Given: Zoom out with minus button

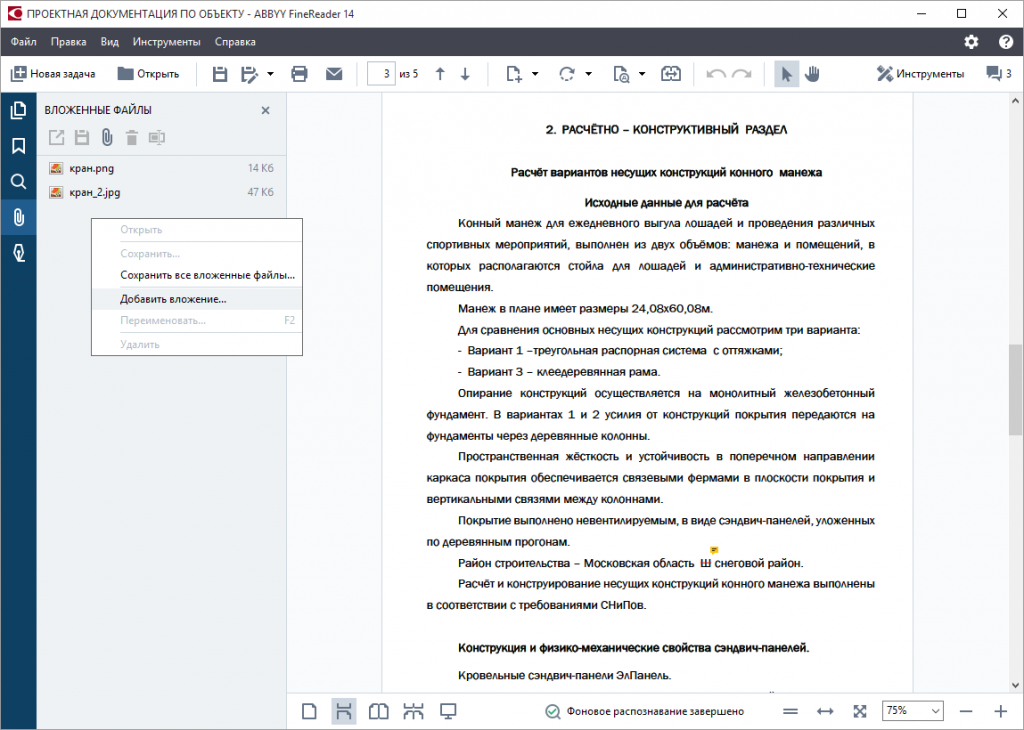Looking at the screenshot, I should 967,711.
